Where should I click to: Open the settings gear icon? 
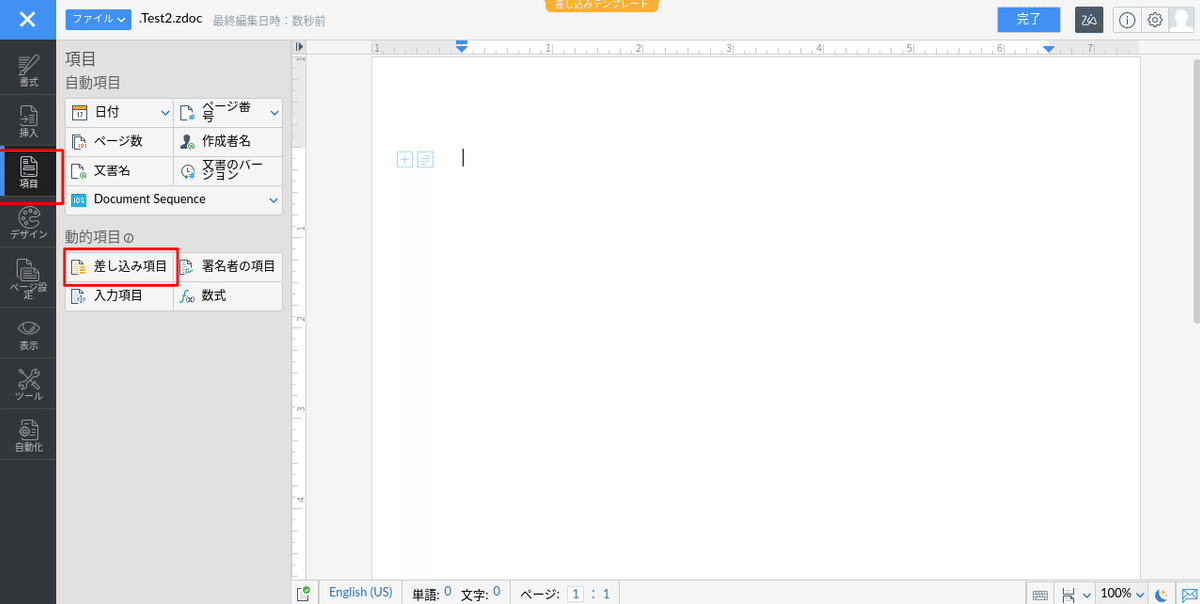coord(1154,20)
